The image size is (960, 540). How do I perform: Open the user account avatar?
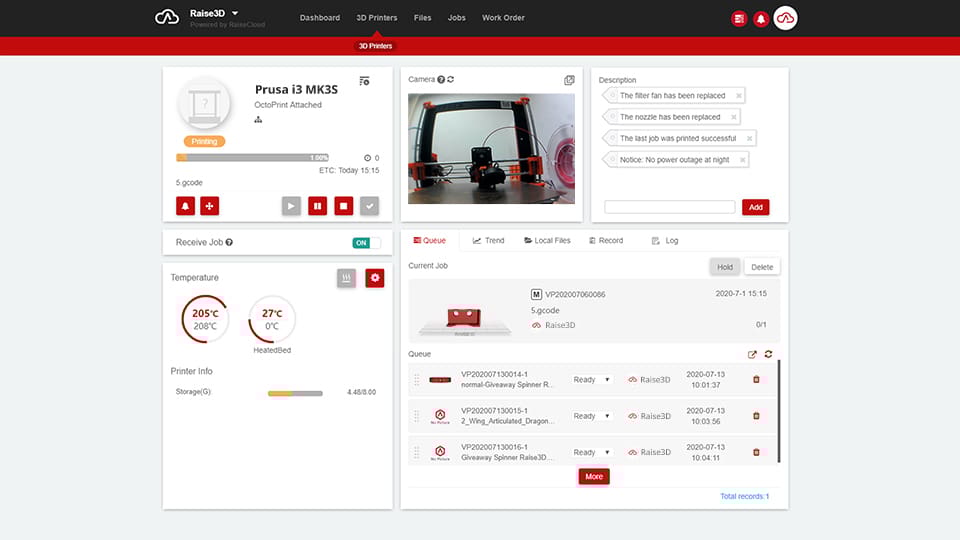[x=786, y=18]
